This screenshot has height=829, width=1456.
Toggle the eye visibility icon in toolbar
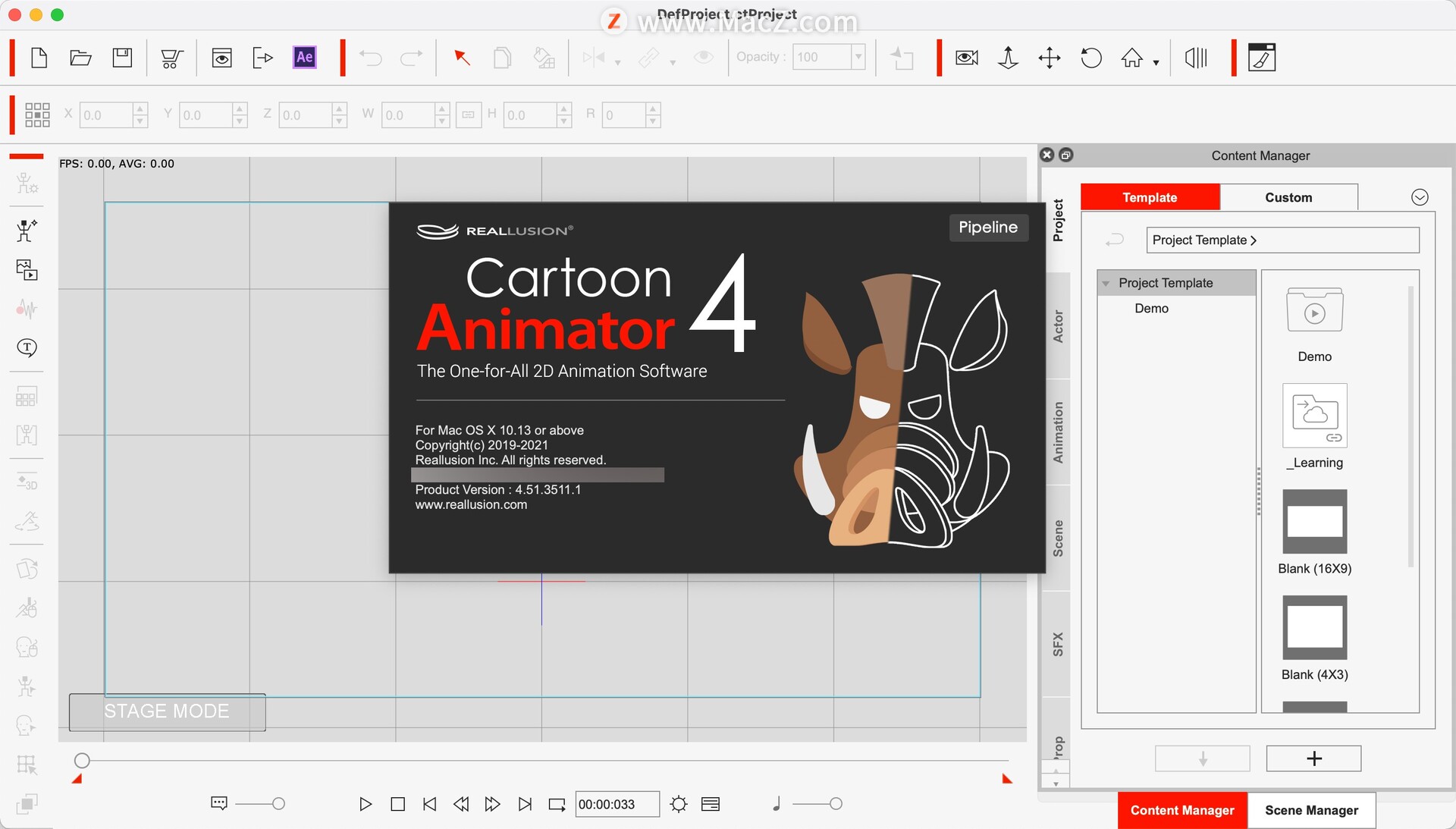(704, 57)
